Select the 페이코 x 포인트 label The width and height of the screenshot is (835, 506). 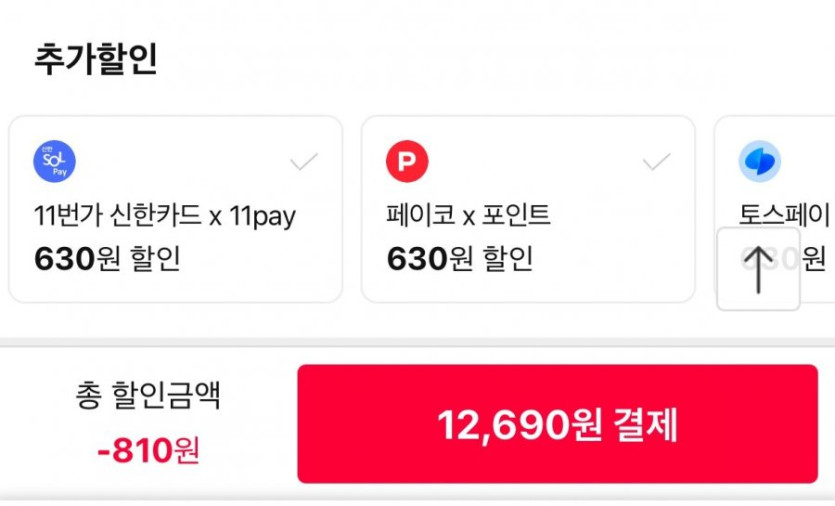(x=469, y=215)
